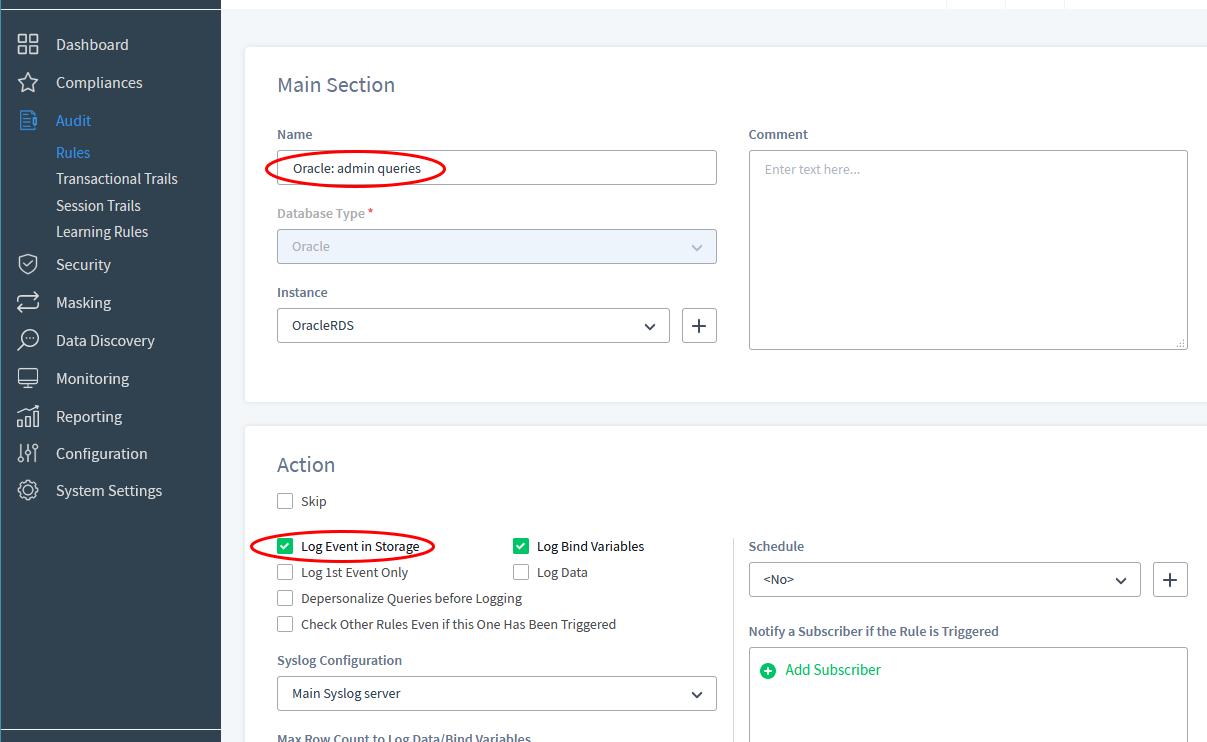Click the Name field containing Oracle: admin queries
Viewport: 1207px width, 742px height.
click(x=496, y=167)
